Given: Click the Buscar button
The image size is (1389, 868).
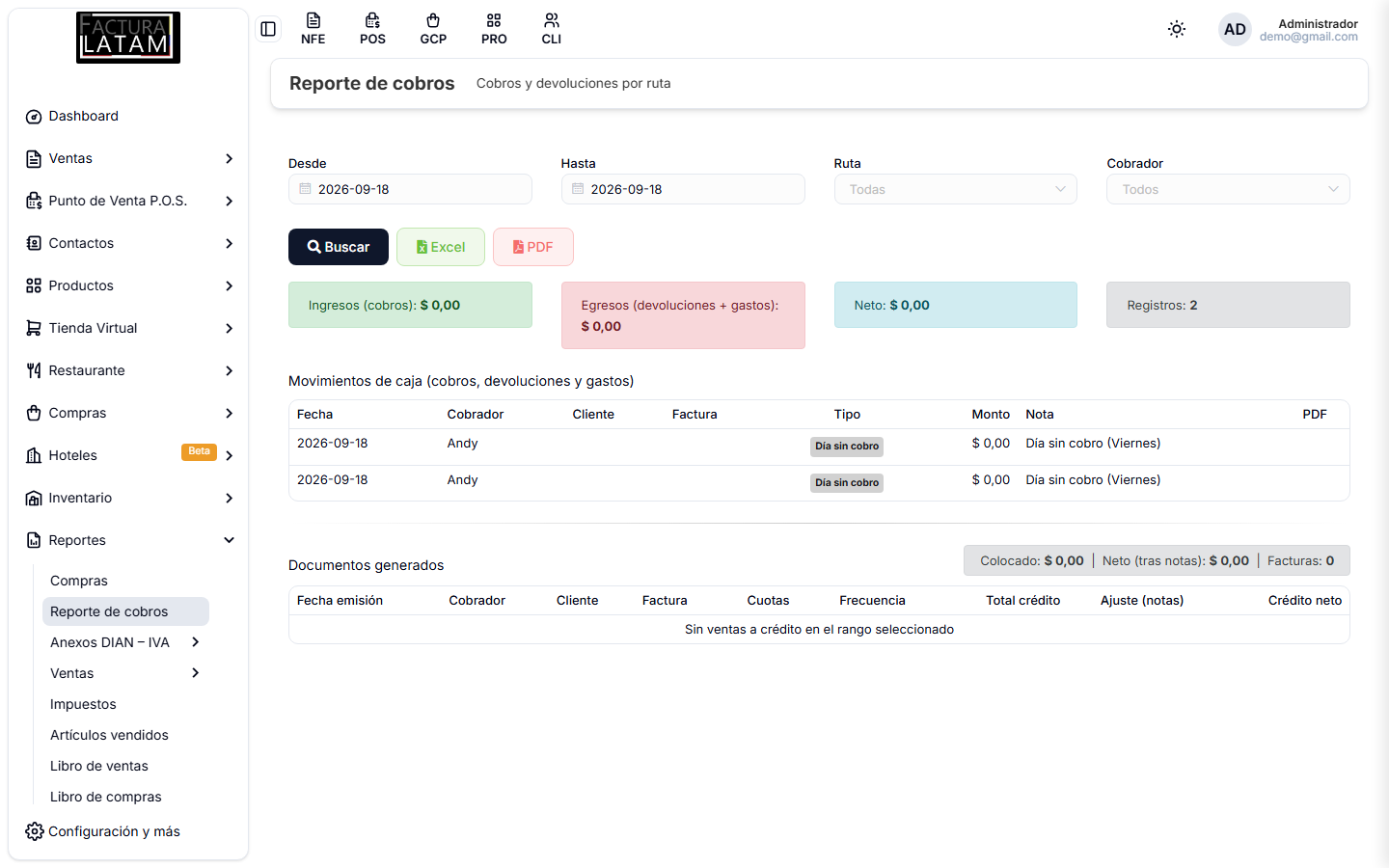Looking at the screenshot, I should 339,247.
